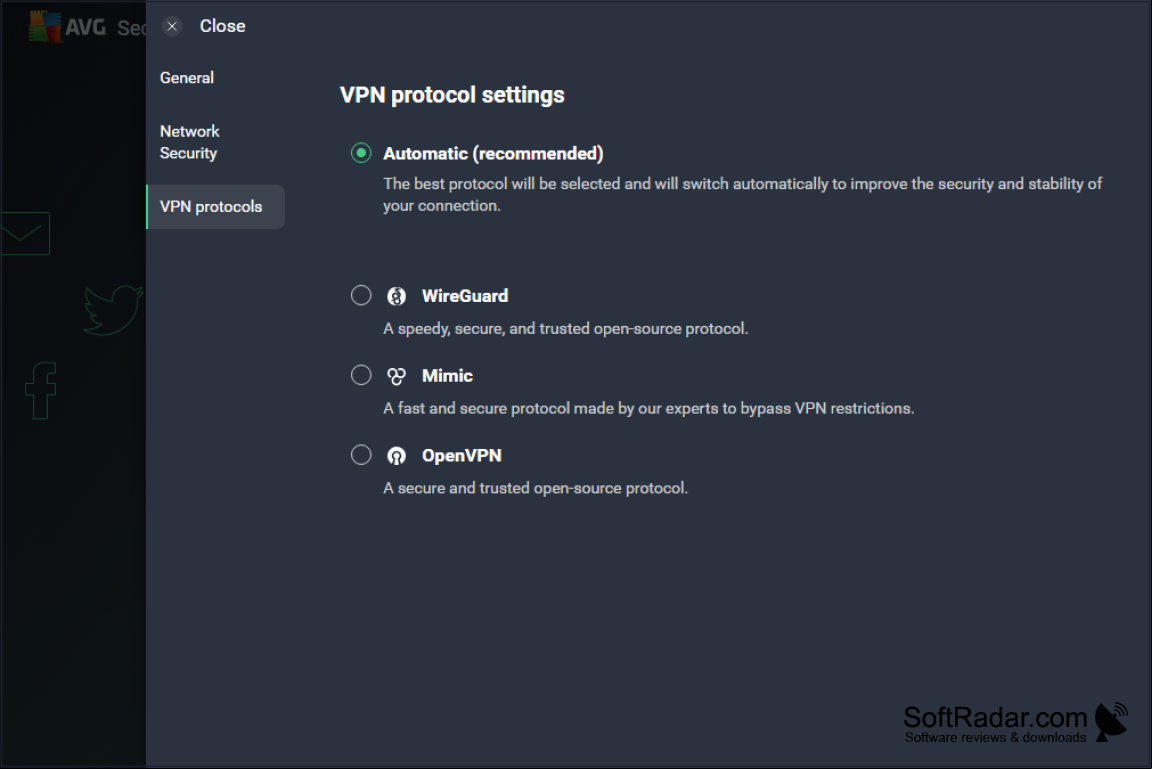Image resolution: width=1152 pixels, height=769 pixels.
Task: Open the General settings tab
Action: point(187,78)
